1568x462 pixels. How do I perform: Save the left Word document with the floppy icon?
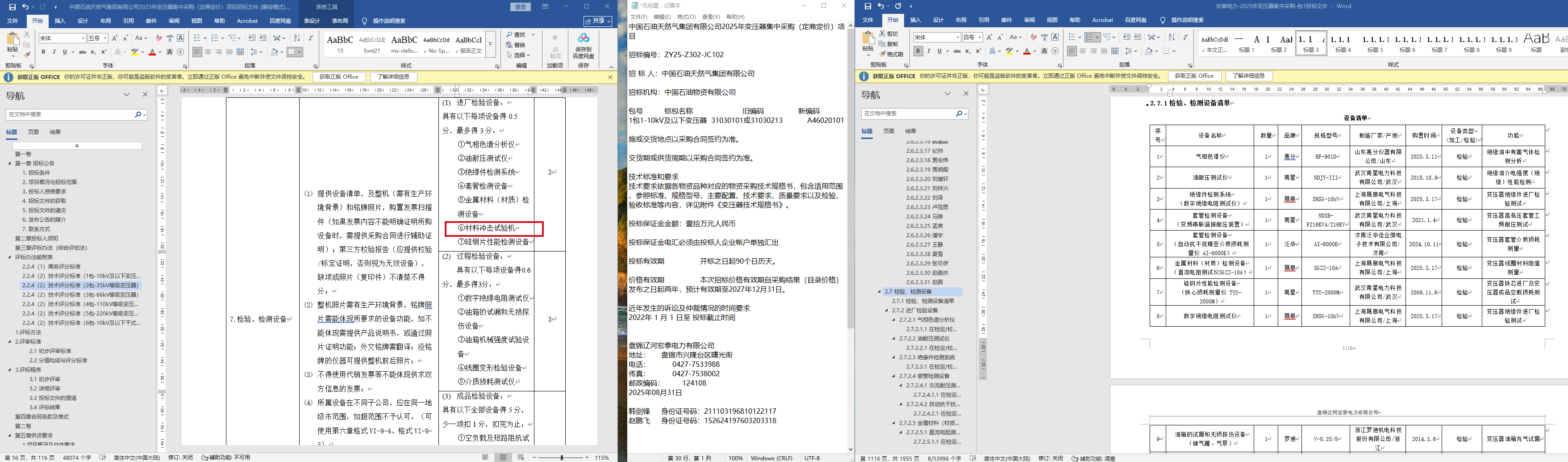(12, 7)
